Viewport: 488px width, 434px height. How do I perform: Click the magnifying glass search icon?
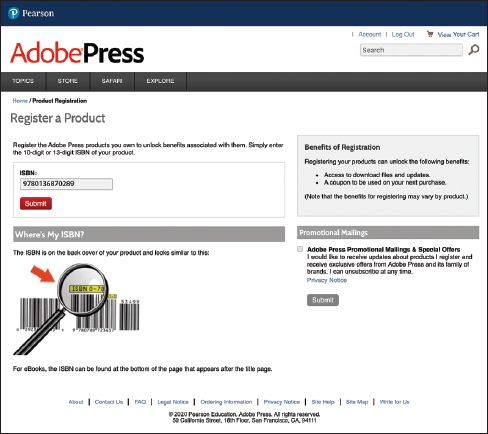(x=474, y=50)
